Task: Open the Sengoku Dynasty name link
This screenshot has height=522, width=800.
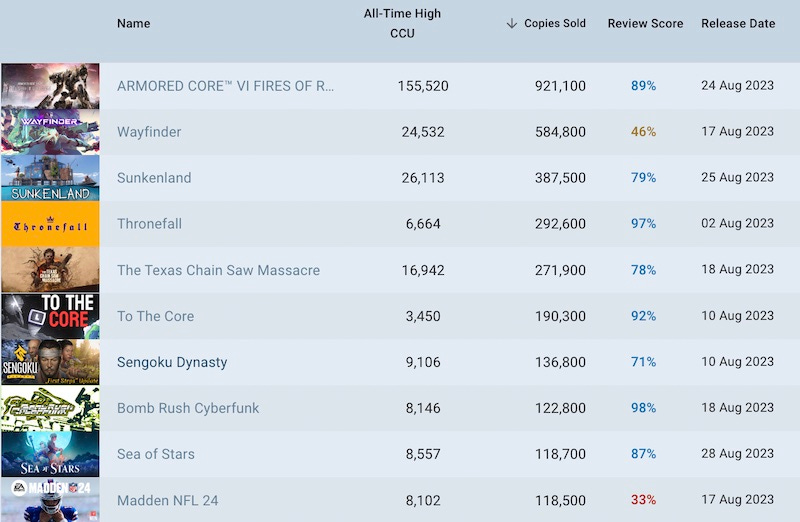Action: [x=172, y=362]
